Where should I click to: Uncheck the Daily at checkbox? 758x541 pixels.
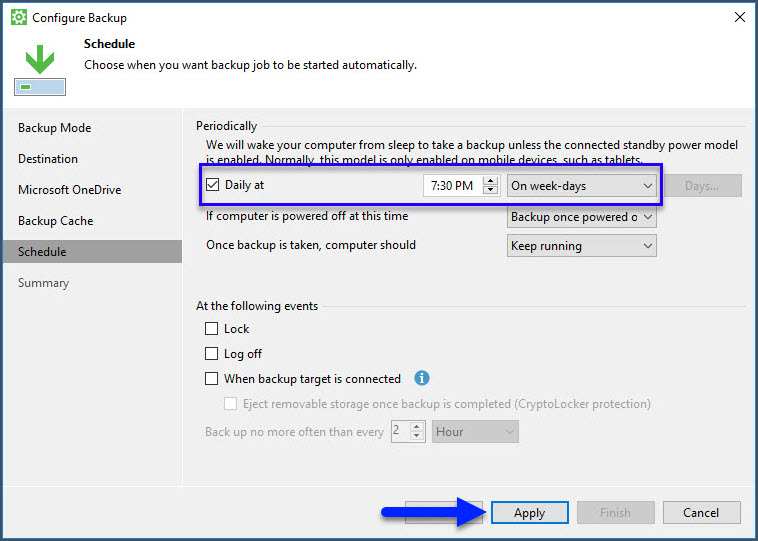212,185
